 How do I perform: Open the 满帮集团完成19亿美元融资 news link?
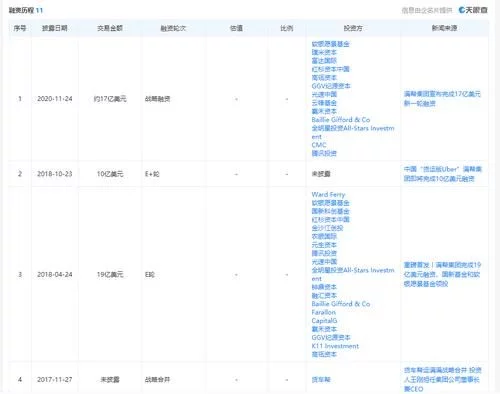click(x=442, y=274)
